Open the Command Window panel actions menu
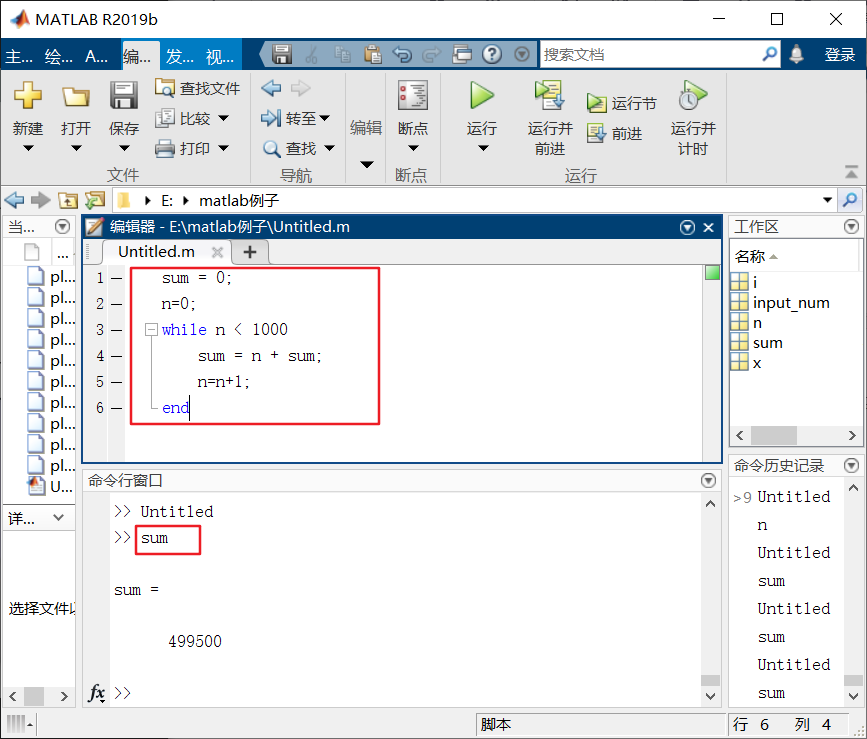Image resolution: width=867 pixels, height=739 pixels. 708,480
